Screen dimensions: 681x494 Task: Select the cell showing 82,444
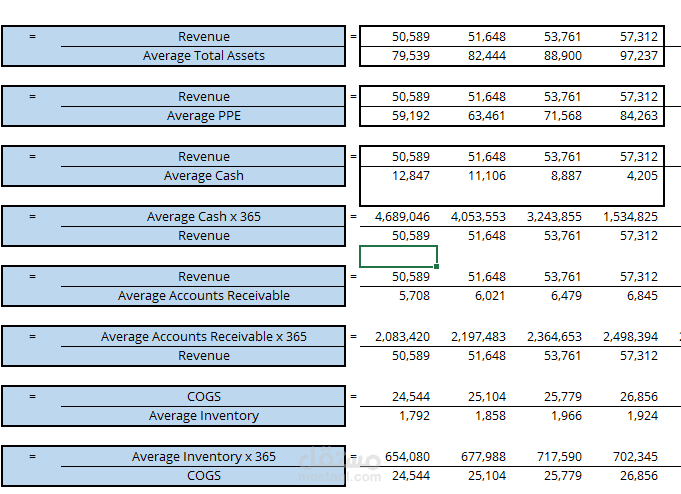[487, 56]
